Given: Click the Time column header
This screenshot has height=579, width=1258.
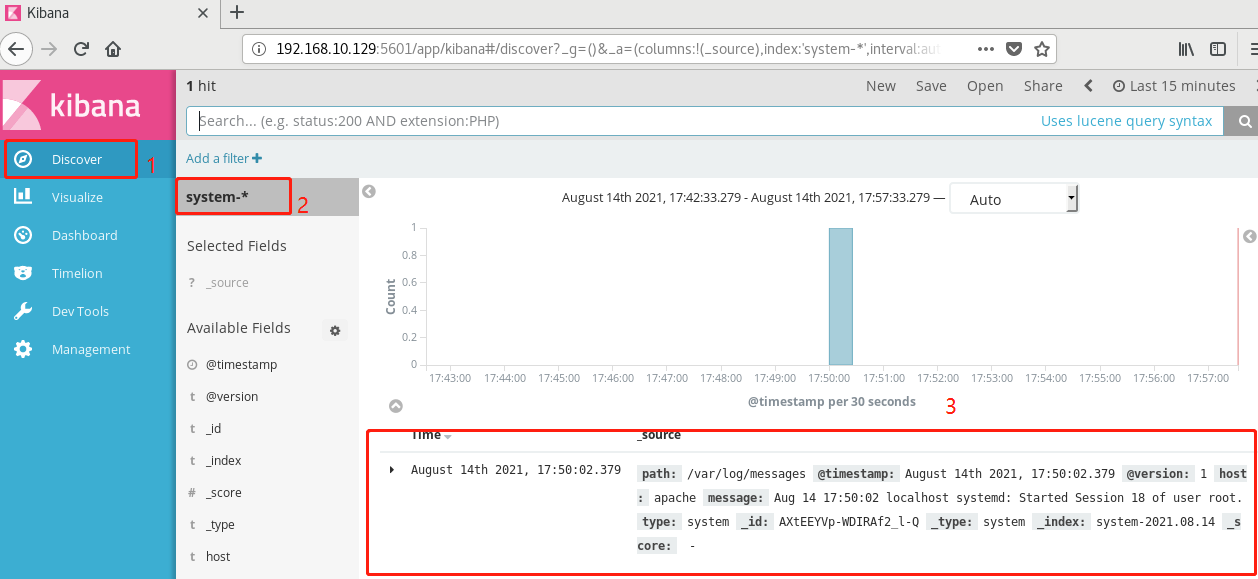Looking at the screenshot, I should pos(426,435).
